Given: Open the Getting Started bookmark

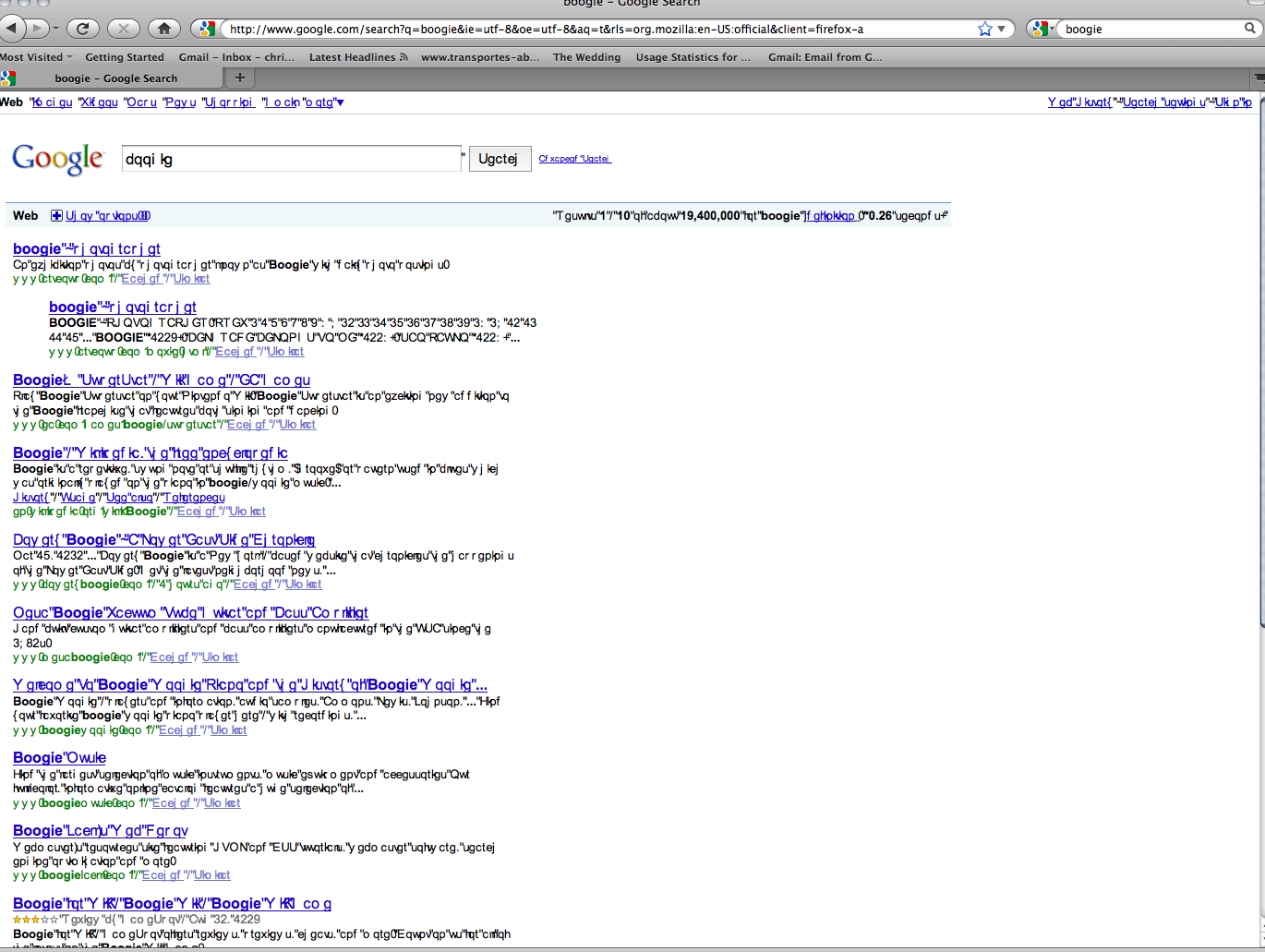Looking at the screenshot, I should [x=125, y=57].
